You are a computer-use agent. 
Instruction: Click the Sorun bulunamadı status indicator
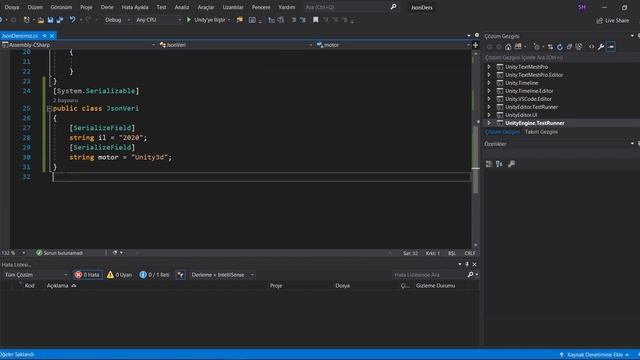(60, 253)
